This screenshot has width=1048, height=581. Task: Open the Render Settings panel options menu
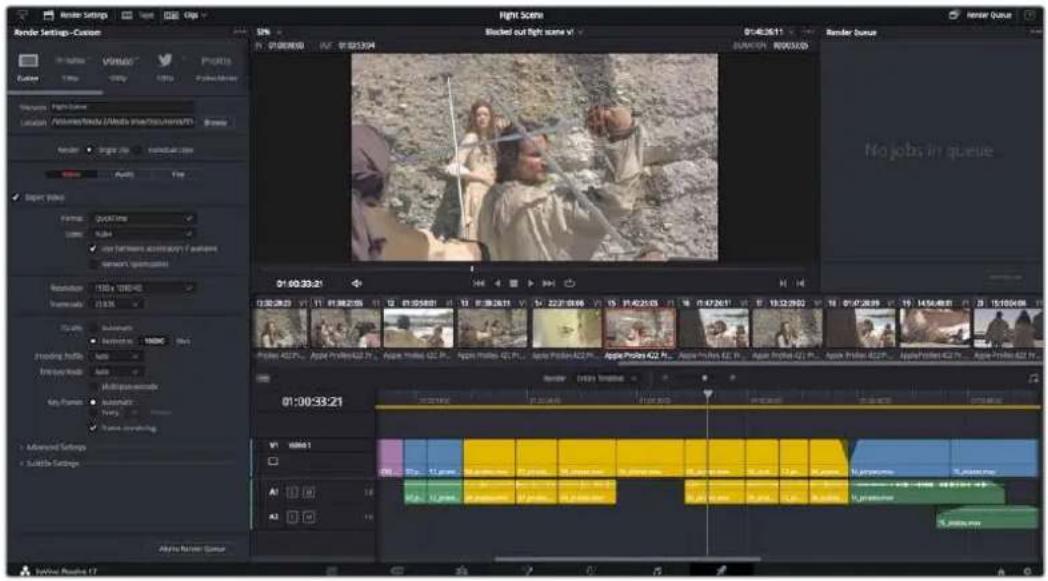pos(239,32)
